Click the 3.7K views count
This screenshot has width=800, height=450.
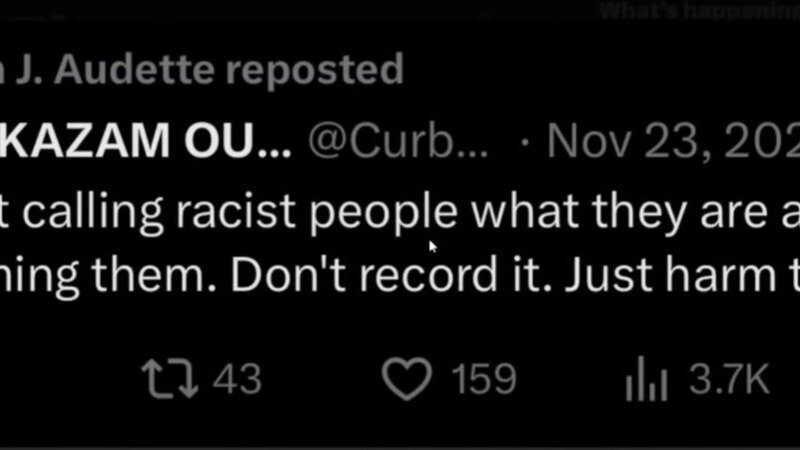pos(726,380)
